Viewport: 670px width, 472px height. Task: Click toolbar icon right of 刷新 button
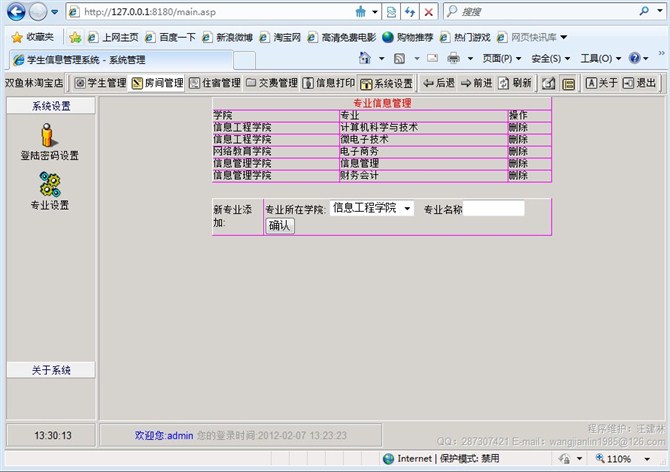(x=548, y=84)
